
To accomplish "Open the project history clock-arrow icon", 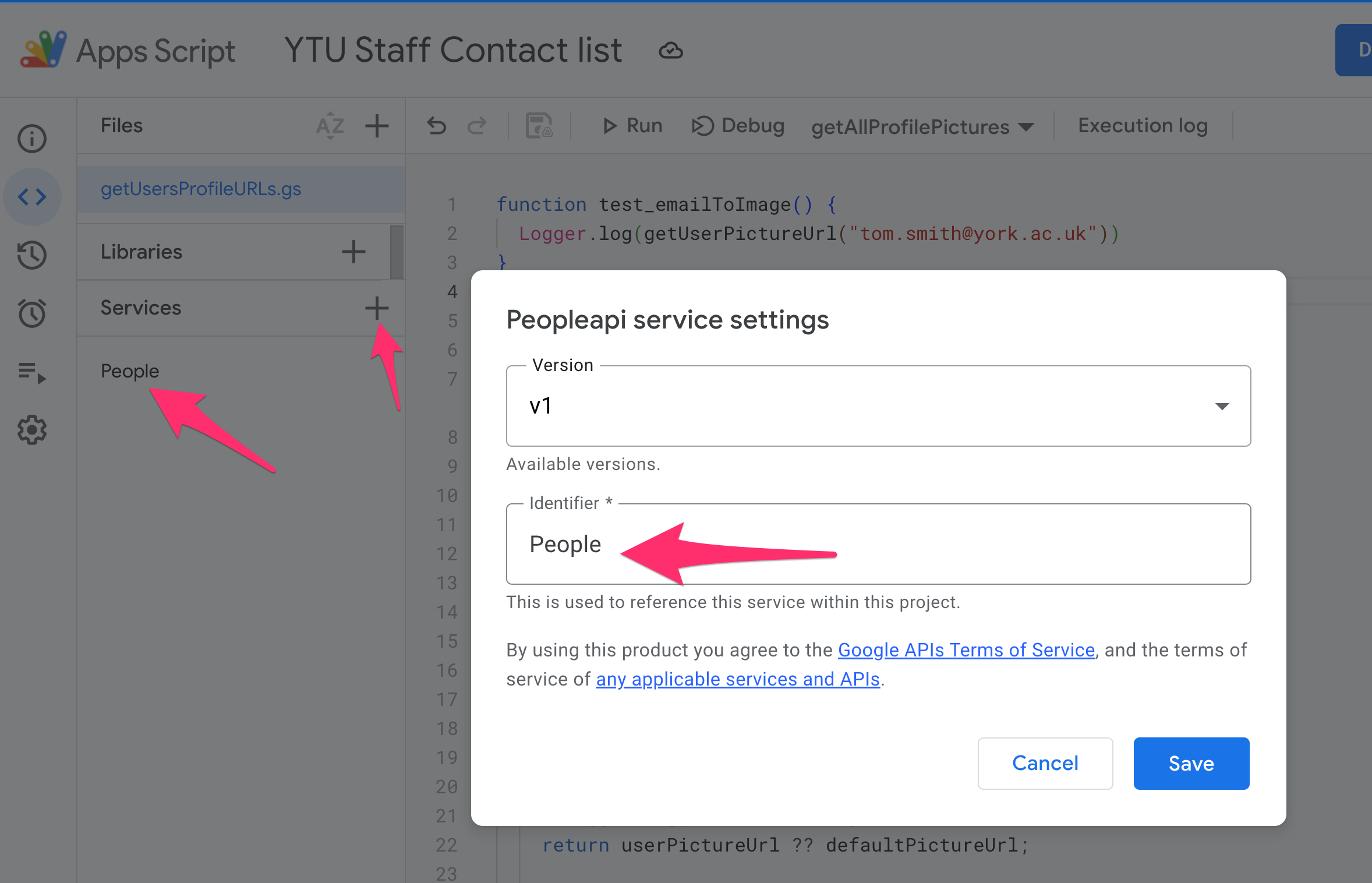I will click(31, 255).
